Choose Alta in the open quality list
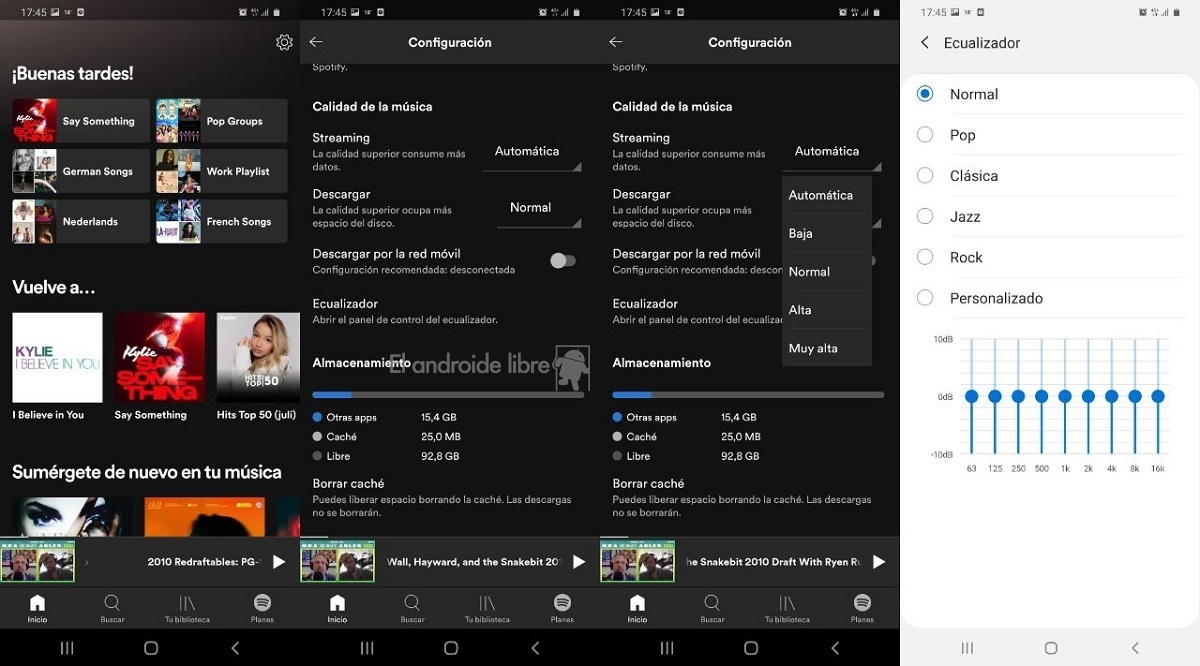 click(827, 310)
